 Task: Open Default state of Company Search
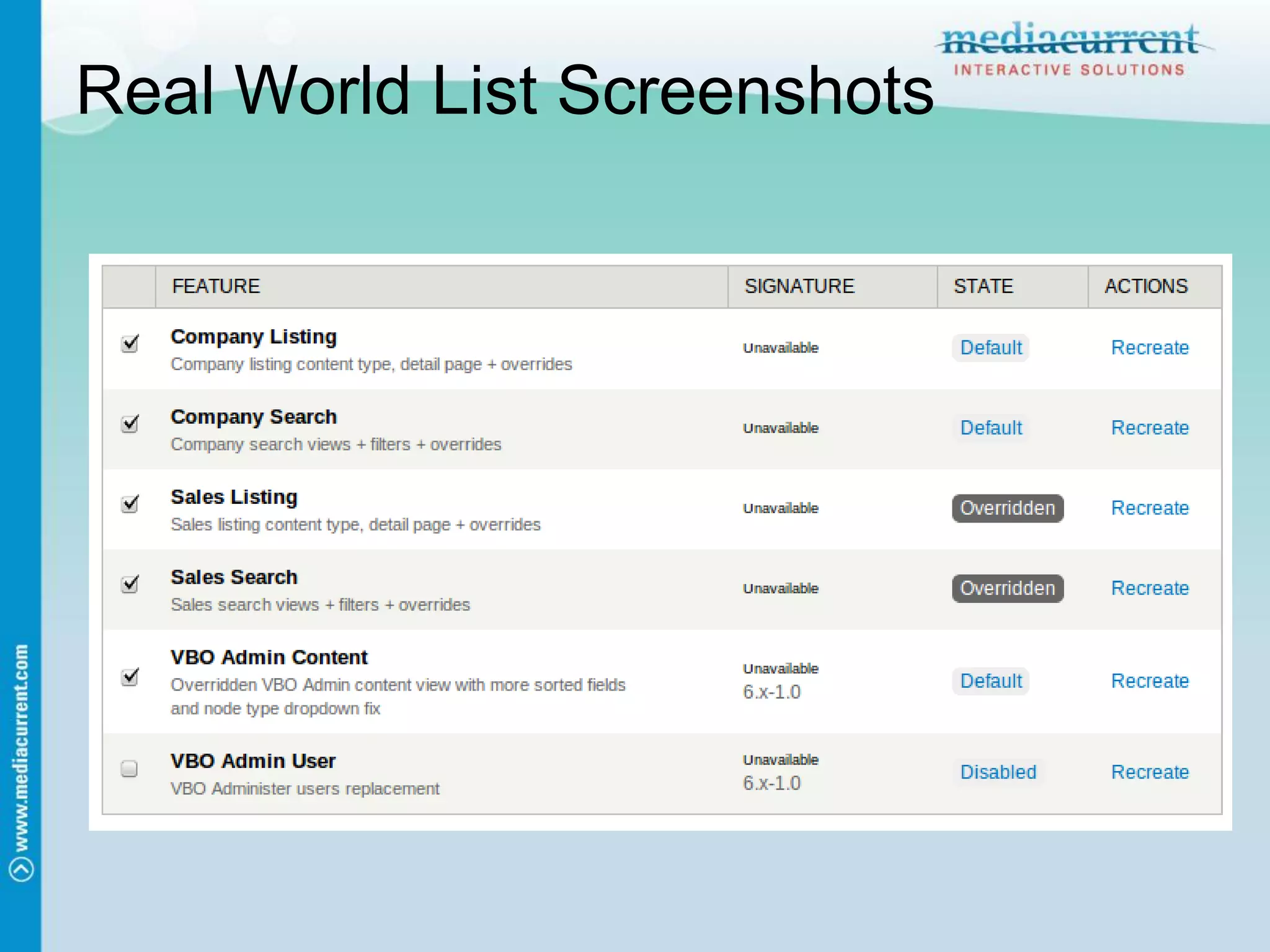point(991,428)
